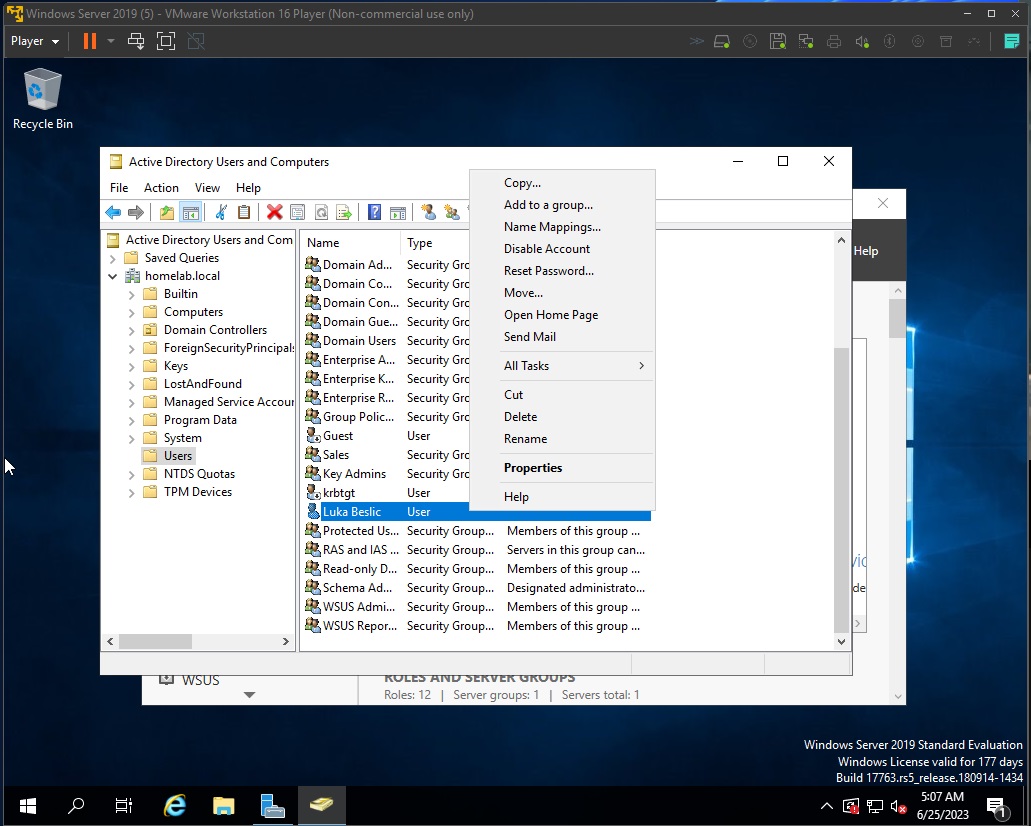
Task: Send Ctrl+Alt+Del to the virtual machine
Action: 136,41
